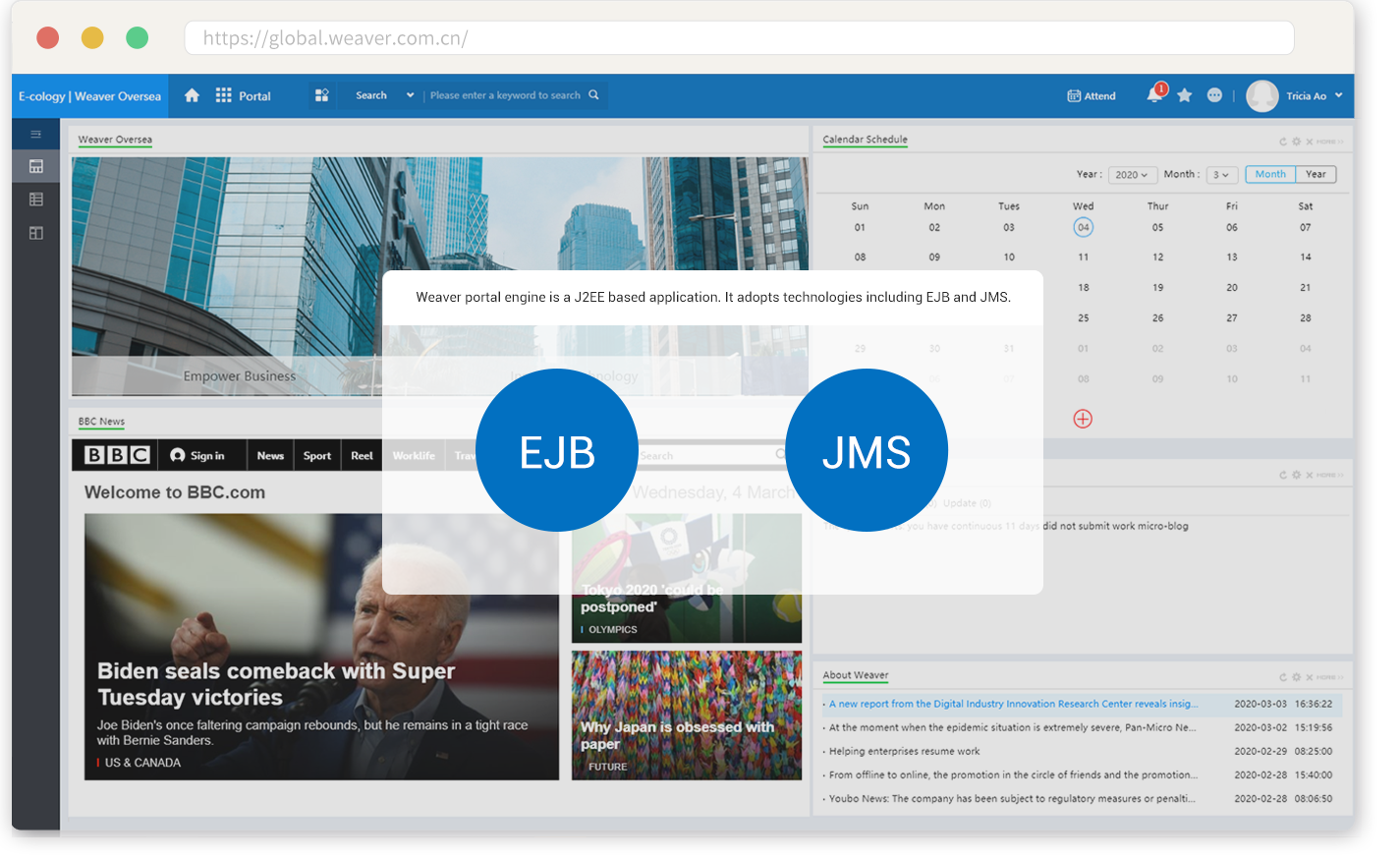This screenshot has height=860, width=1400.
Task: Select the first sidebar portal layout icon
Action: [x=36, y=167]
